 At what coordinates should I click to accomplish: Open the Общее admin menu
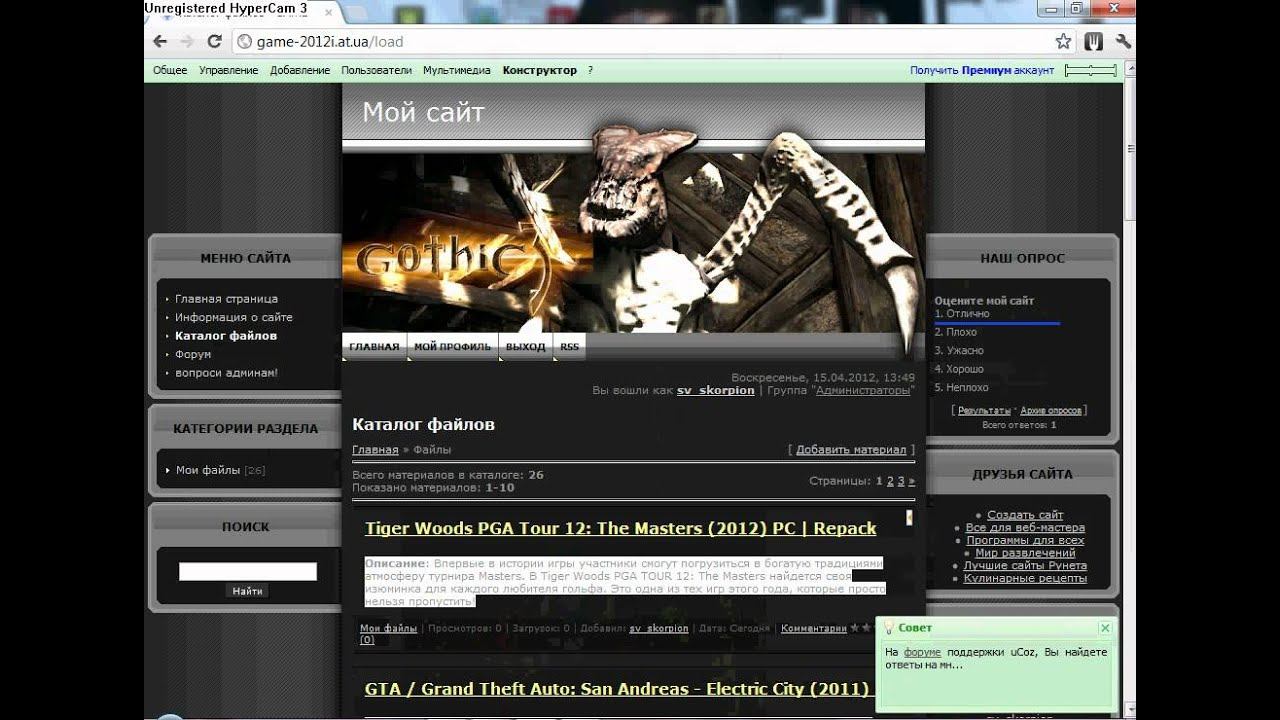(x=170, y=71)
